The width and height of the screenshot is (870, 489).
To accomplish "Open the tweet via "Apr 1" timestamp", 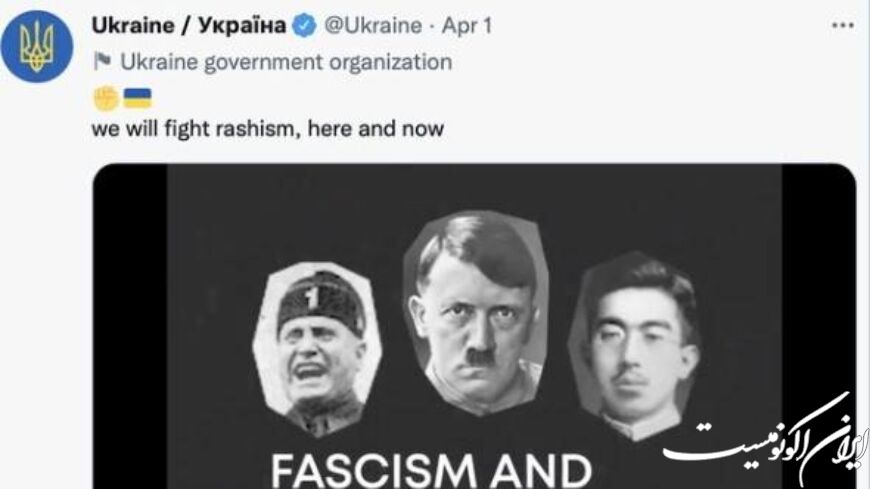I will click(467, 26).
